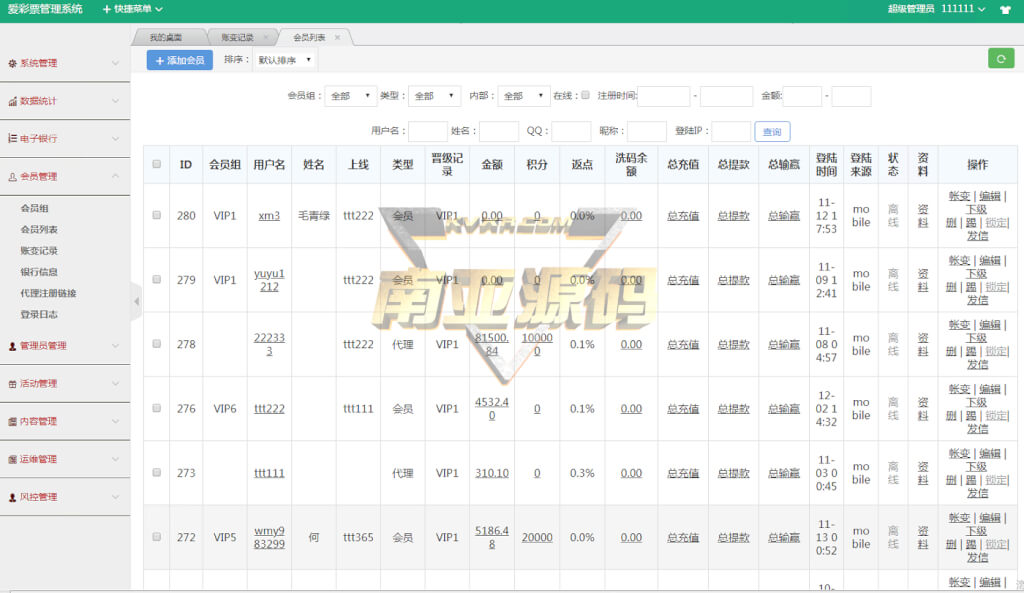The height and width of the screenshot is (593, 1024).
Task: Click the 资料 link in row 273
Action: pos(923,473)
